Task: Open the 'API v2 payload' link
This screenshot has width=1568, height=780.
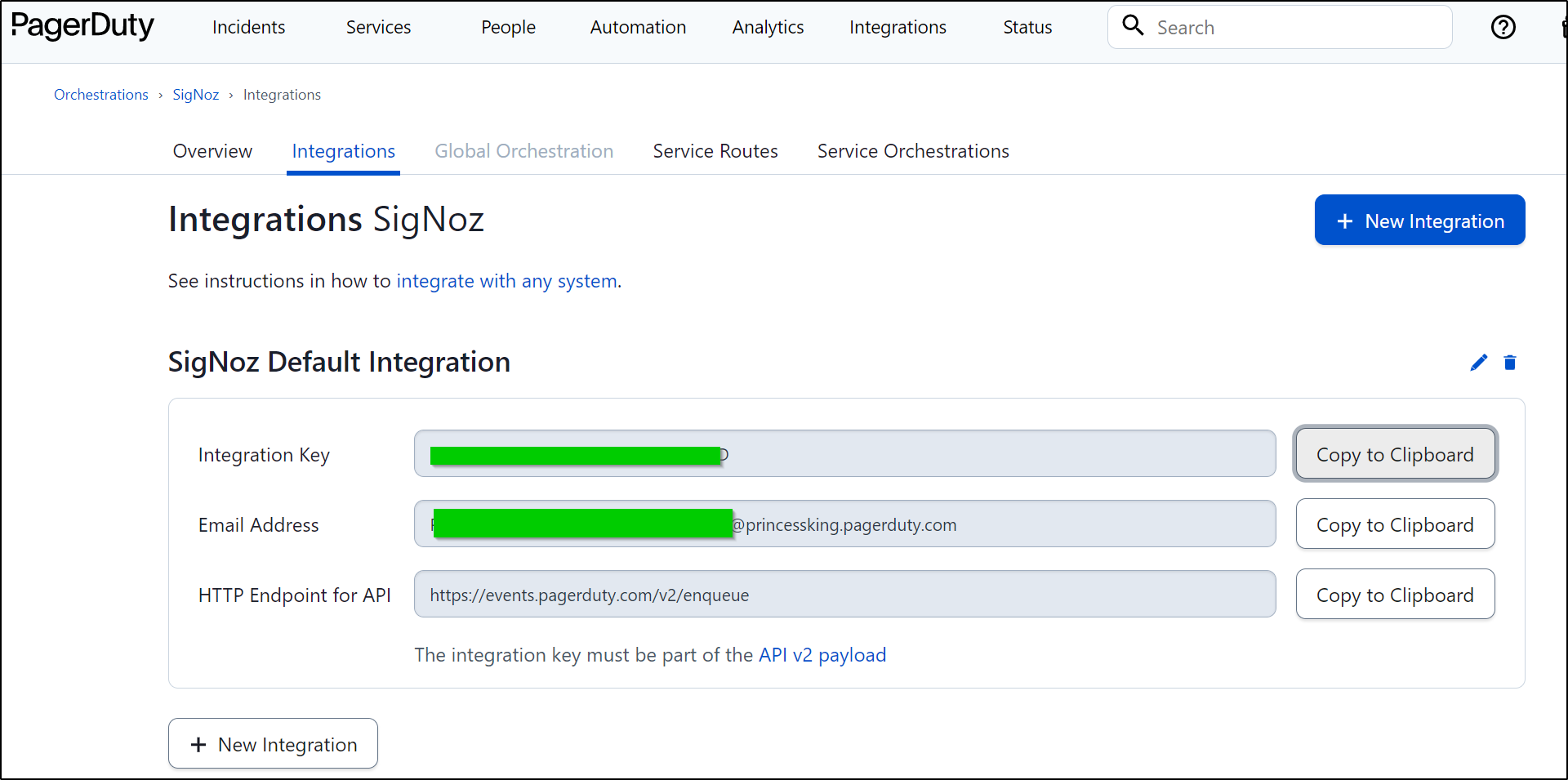Action: pos(822,655)
